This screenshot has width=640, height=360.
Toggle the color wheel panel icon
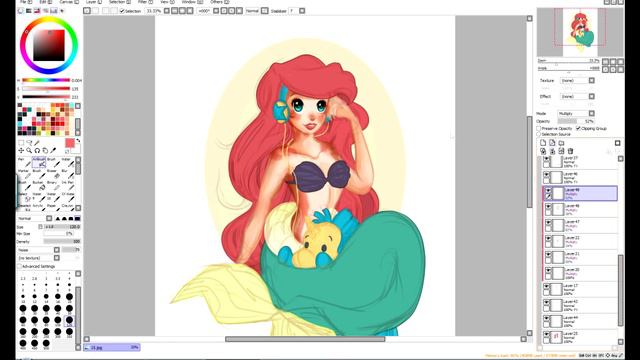(x=21, y=11)
